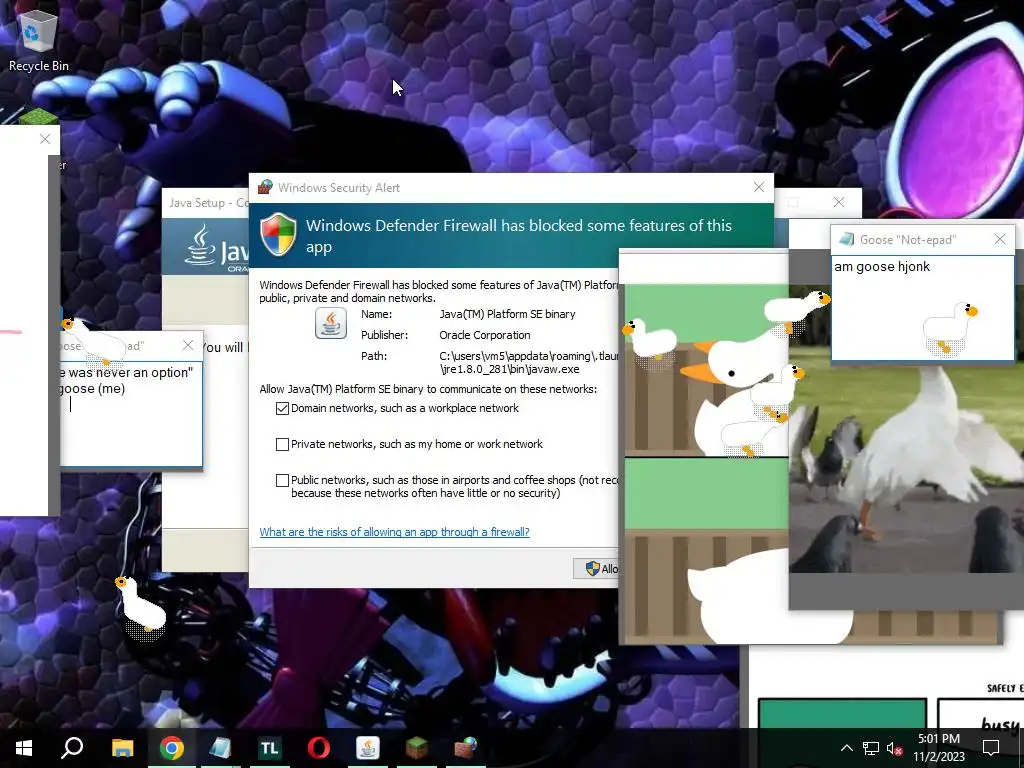Close the Windows Security Alert dialog
Image resolution: width=1024 pixels, height=768 pixels.
click(758, 187)
